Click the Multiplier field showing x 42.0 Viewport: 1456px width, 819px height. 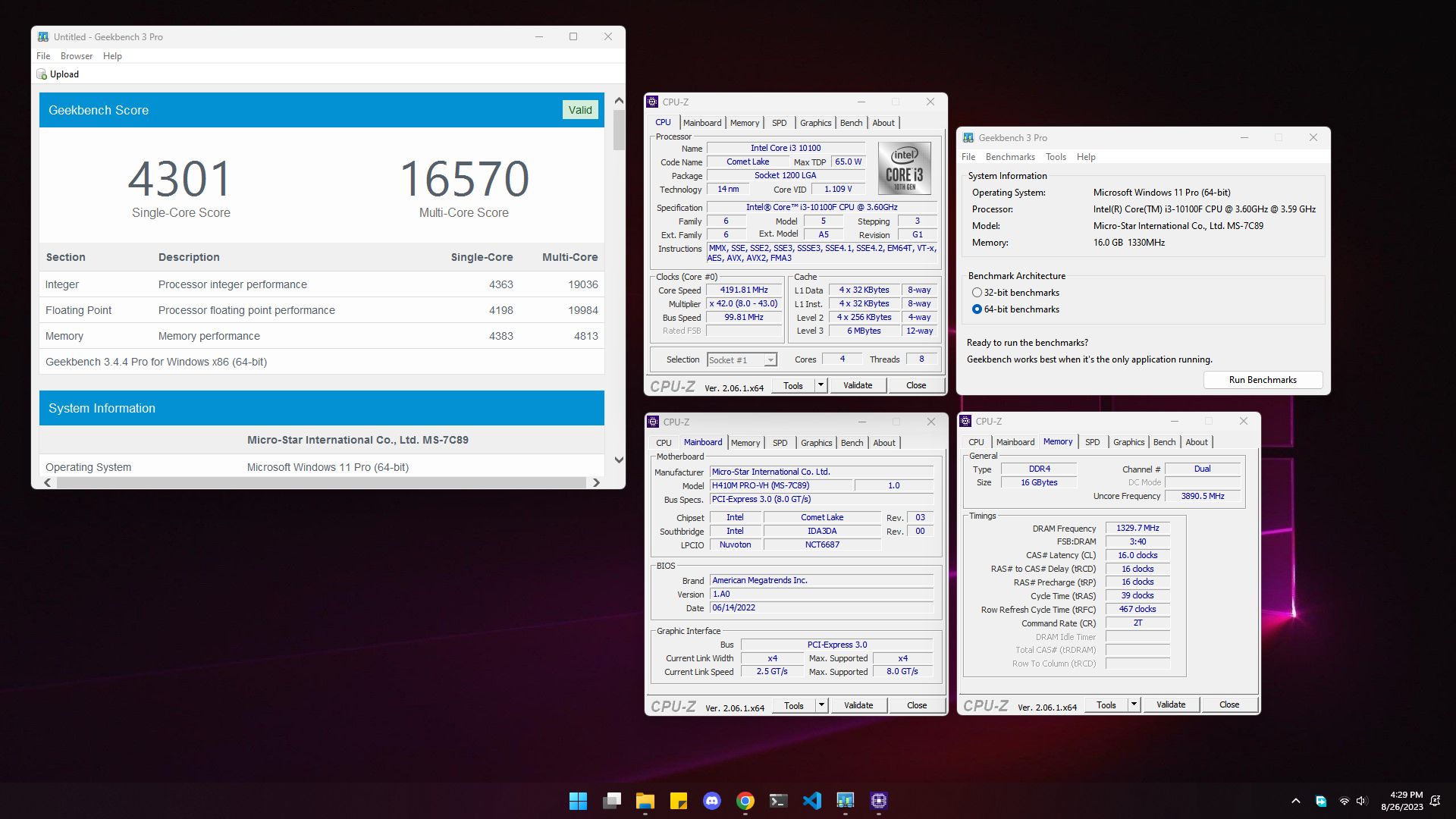[x=744, y=303]
